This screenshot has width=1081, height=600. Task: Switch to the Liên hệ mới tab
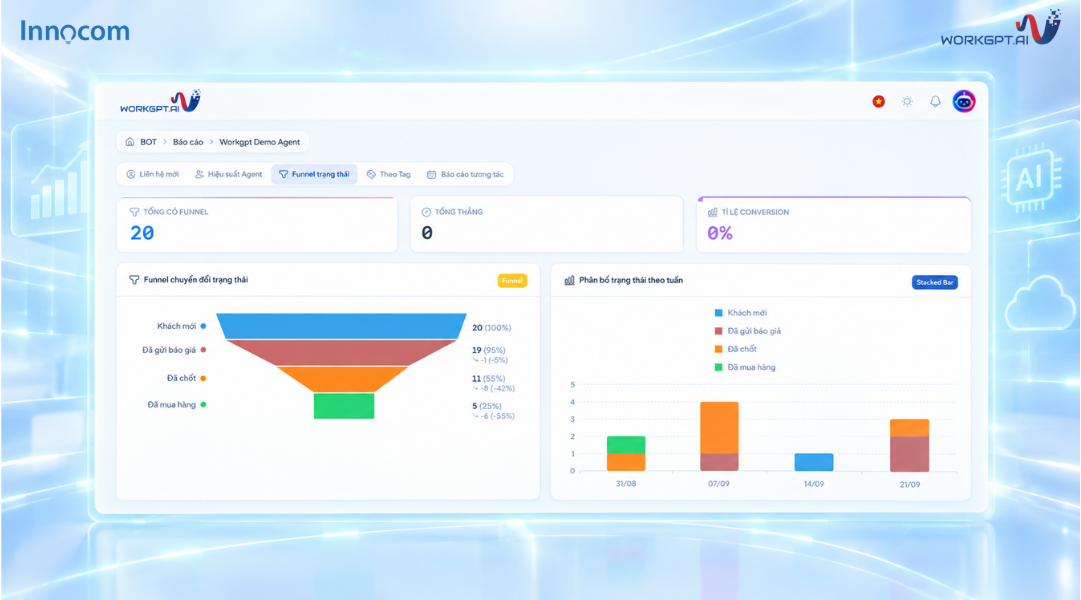coord(152,174)
